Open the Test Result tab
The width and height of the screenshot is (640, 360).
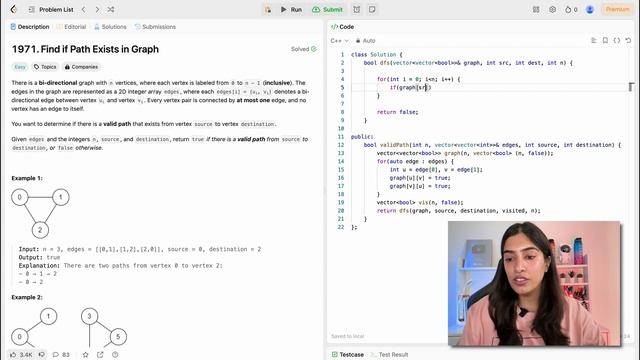[x=389, y=355]
